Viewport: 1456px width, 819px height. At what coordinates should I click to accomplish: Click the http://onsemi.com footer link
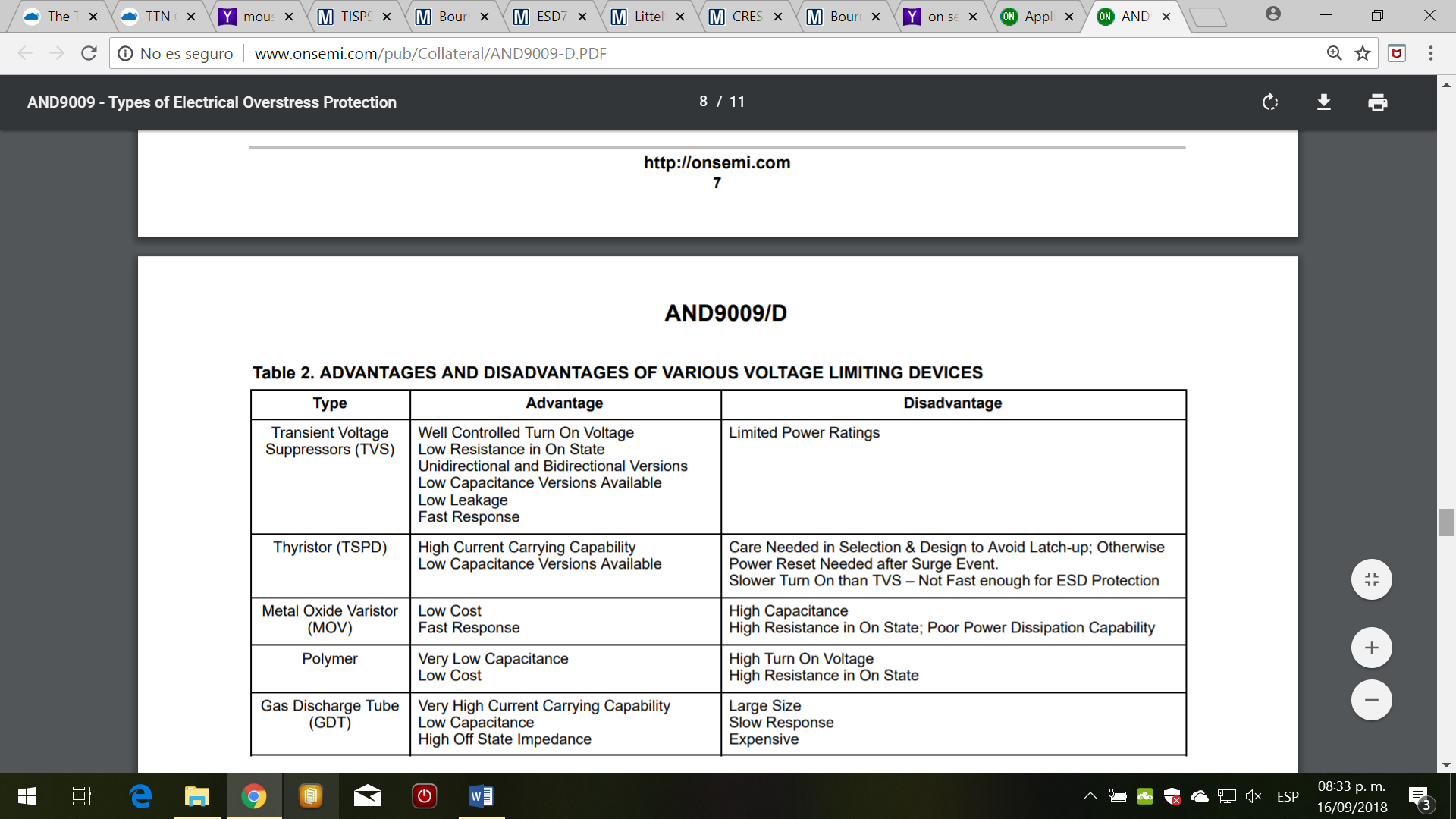click(x=717, y=162)
